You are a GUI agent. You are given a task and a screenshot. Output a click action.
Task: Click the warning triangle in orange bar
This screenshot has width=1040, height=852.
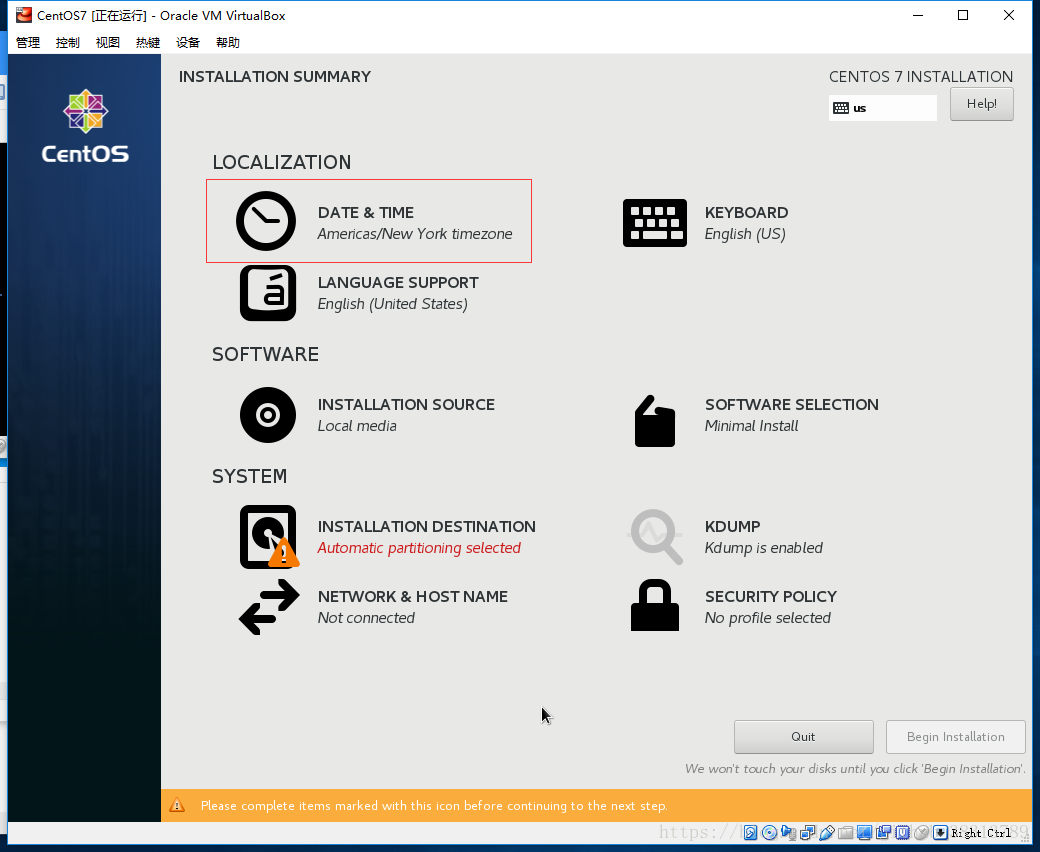177,805
